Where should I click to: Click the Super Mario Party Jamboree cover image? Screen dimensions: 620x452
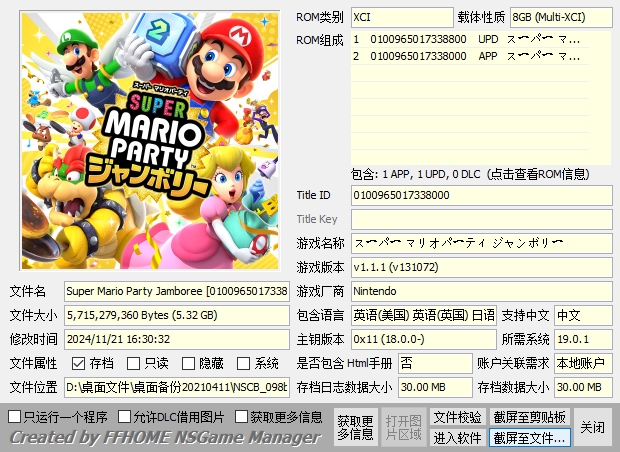pyautogui.click(x=150, y=142)
